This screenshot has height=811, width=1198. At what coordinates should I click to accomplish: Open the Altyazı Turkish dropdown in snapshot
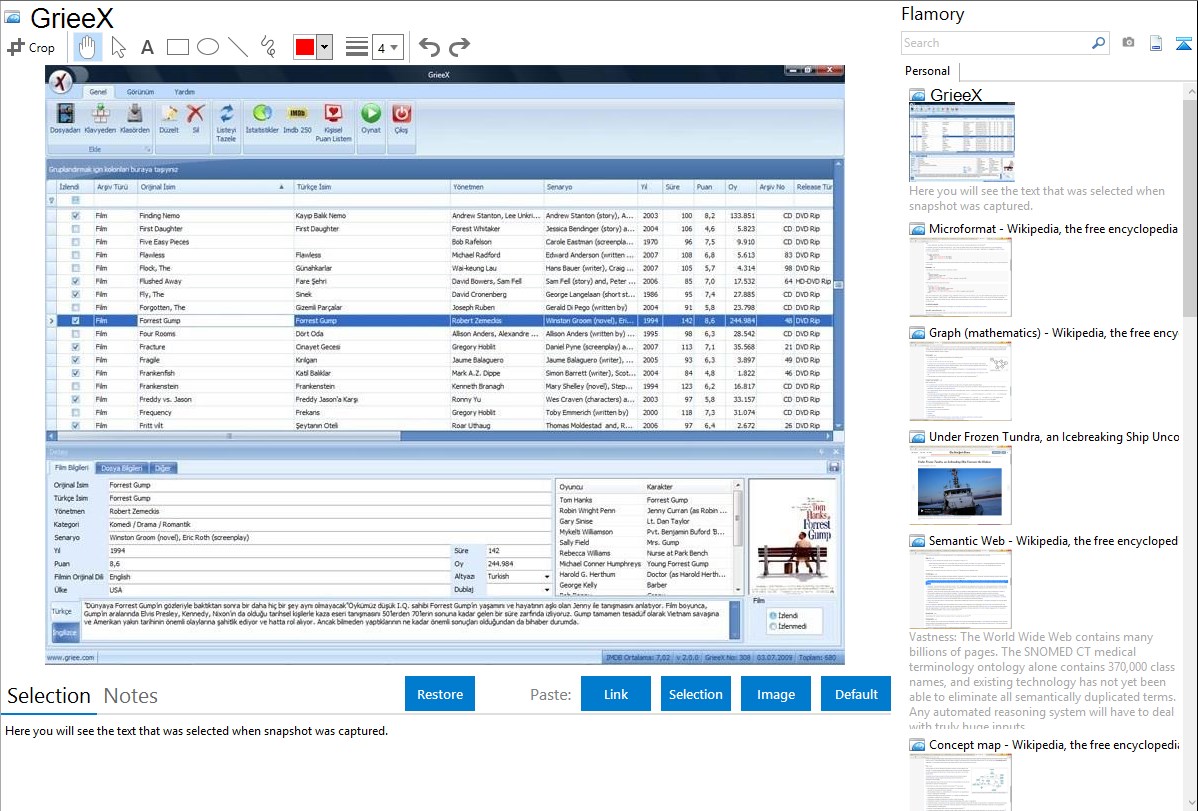[546, 576]
